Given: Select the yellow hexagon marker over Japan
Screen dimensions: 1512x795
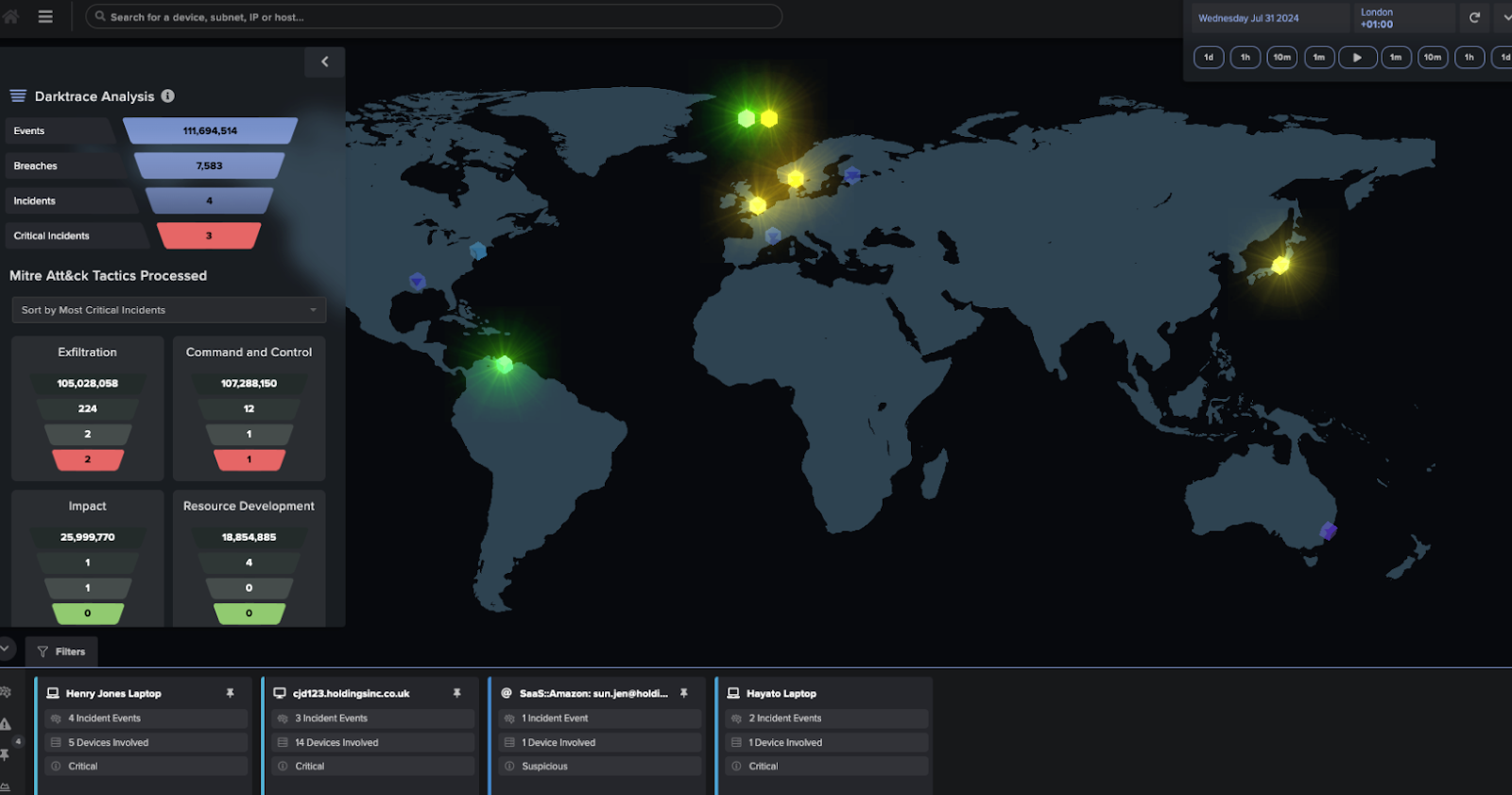Looking at the screenshot, I should pos(1280,265).
